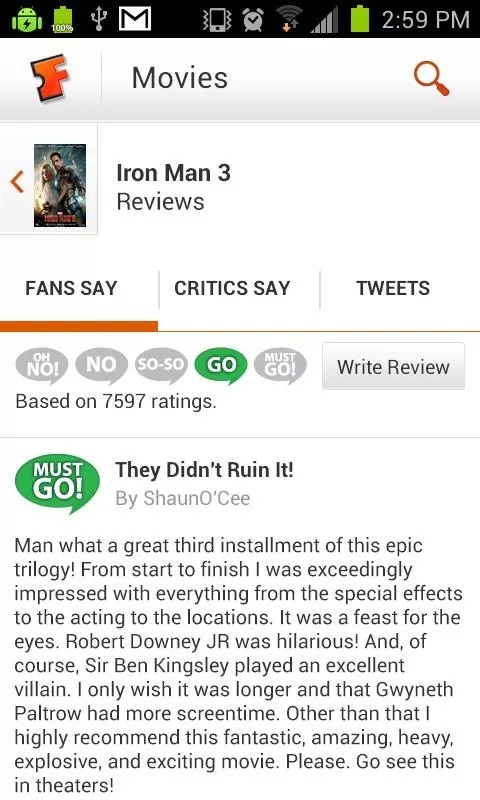The height and width of the screenshot is (800, 480).
Task: Select the gray "Must Go!" rating bubble
Action: (x=280, y=365)
